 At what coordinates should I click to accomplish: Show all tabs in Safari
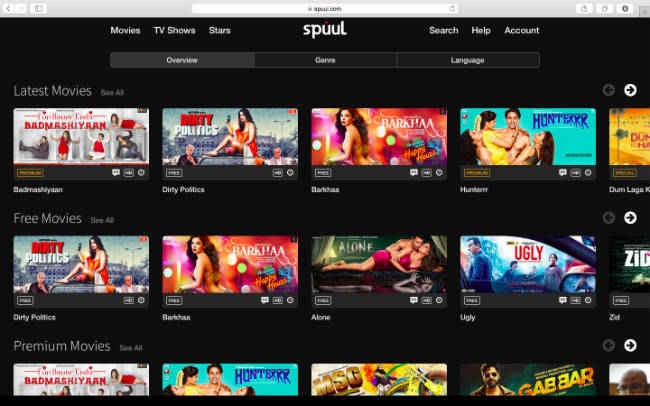(x=605, y=8)
